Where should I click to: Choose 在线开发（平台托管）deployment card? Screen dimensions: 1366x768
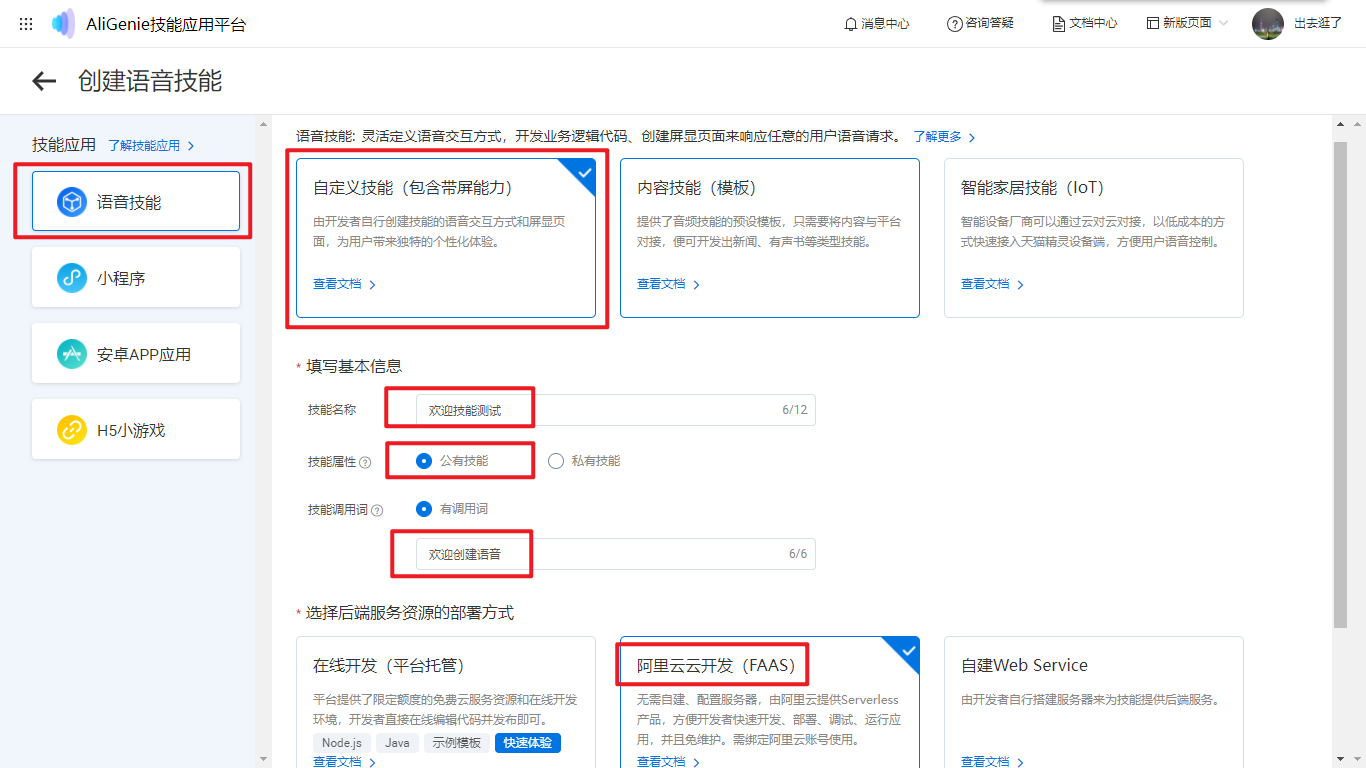coord(446,702)
